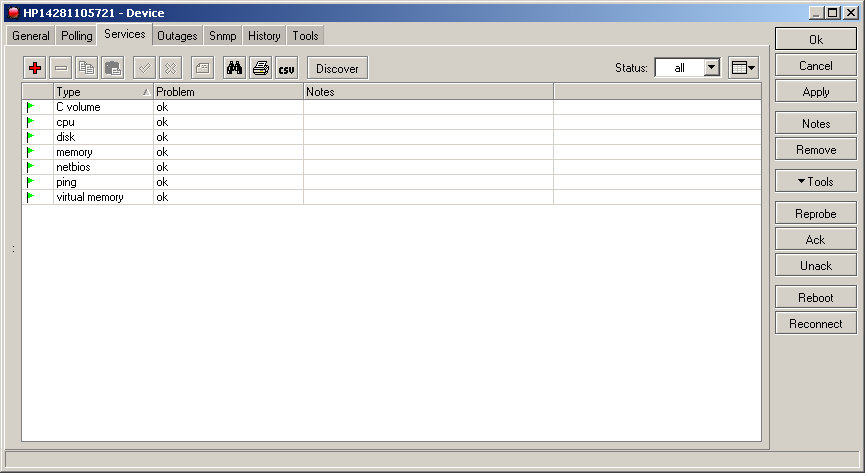865x473 pixels.
Task: Click the printer icon
Action: coord(260,68)
